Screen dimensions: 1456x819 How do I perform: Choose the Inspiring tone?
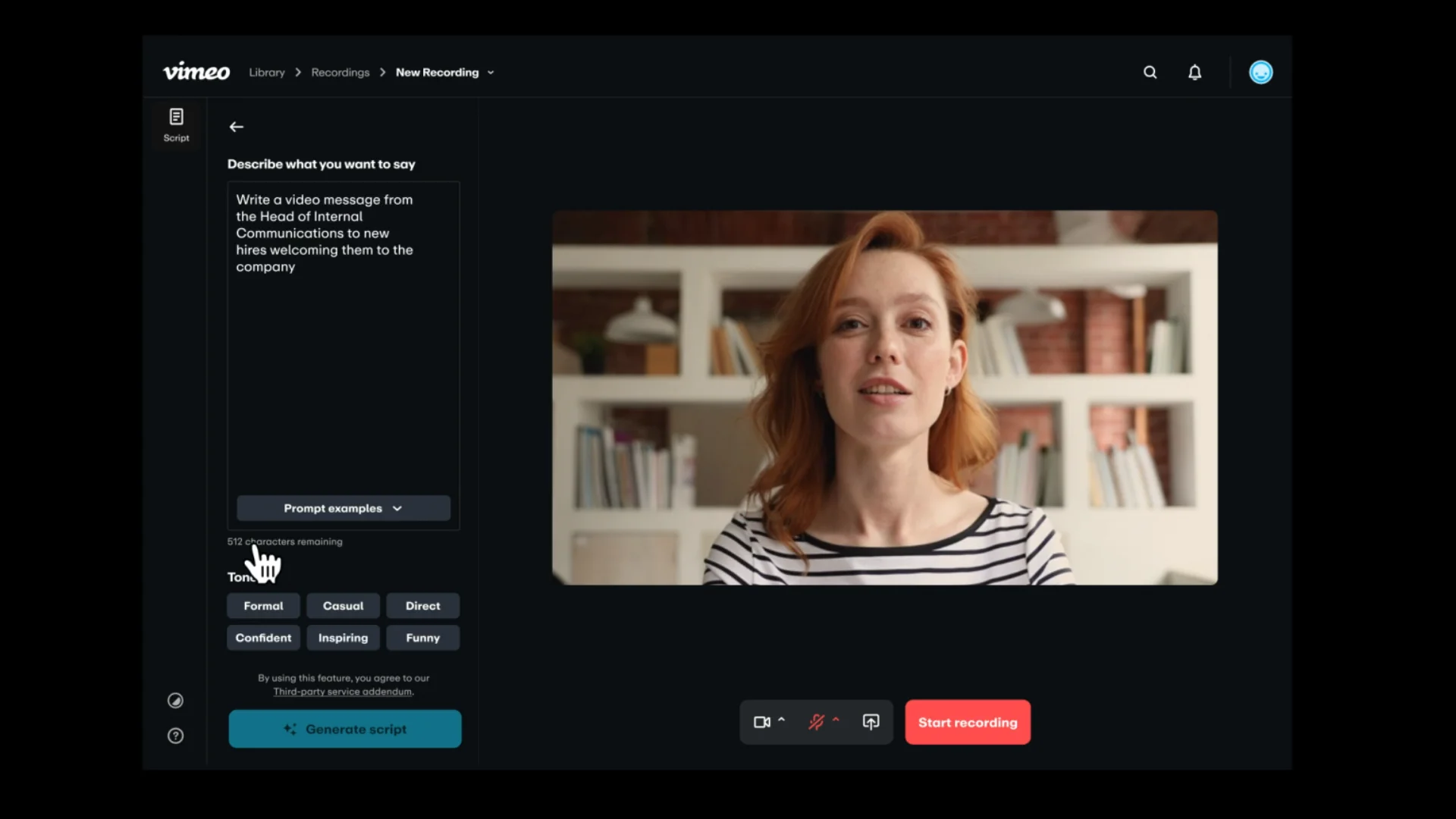pos(343,638)
